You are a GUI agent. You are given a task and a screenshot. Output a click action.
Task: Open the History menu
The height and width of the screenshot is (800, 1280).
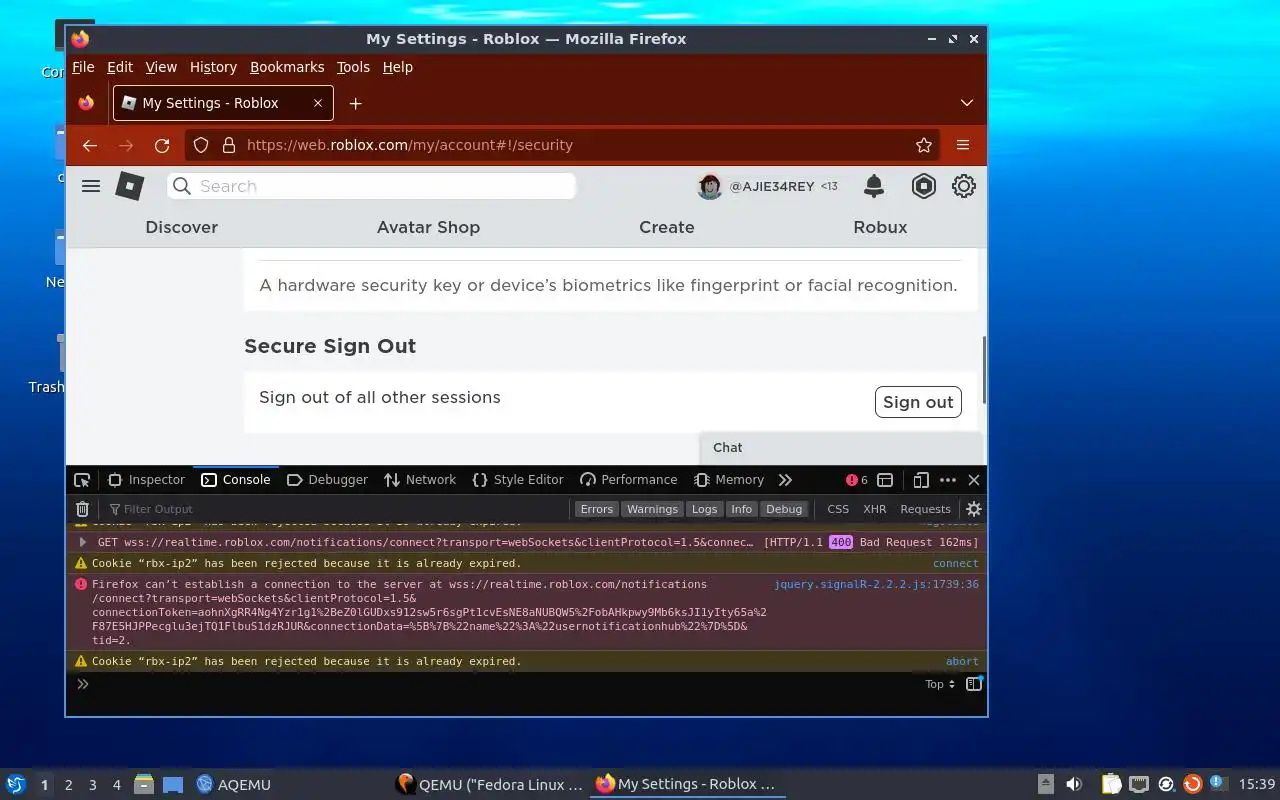tap(213, 67)
